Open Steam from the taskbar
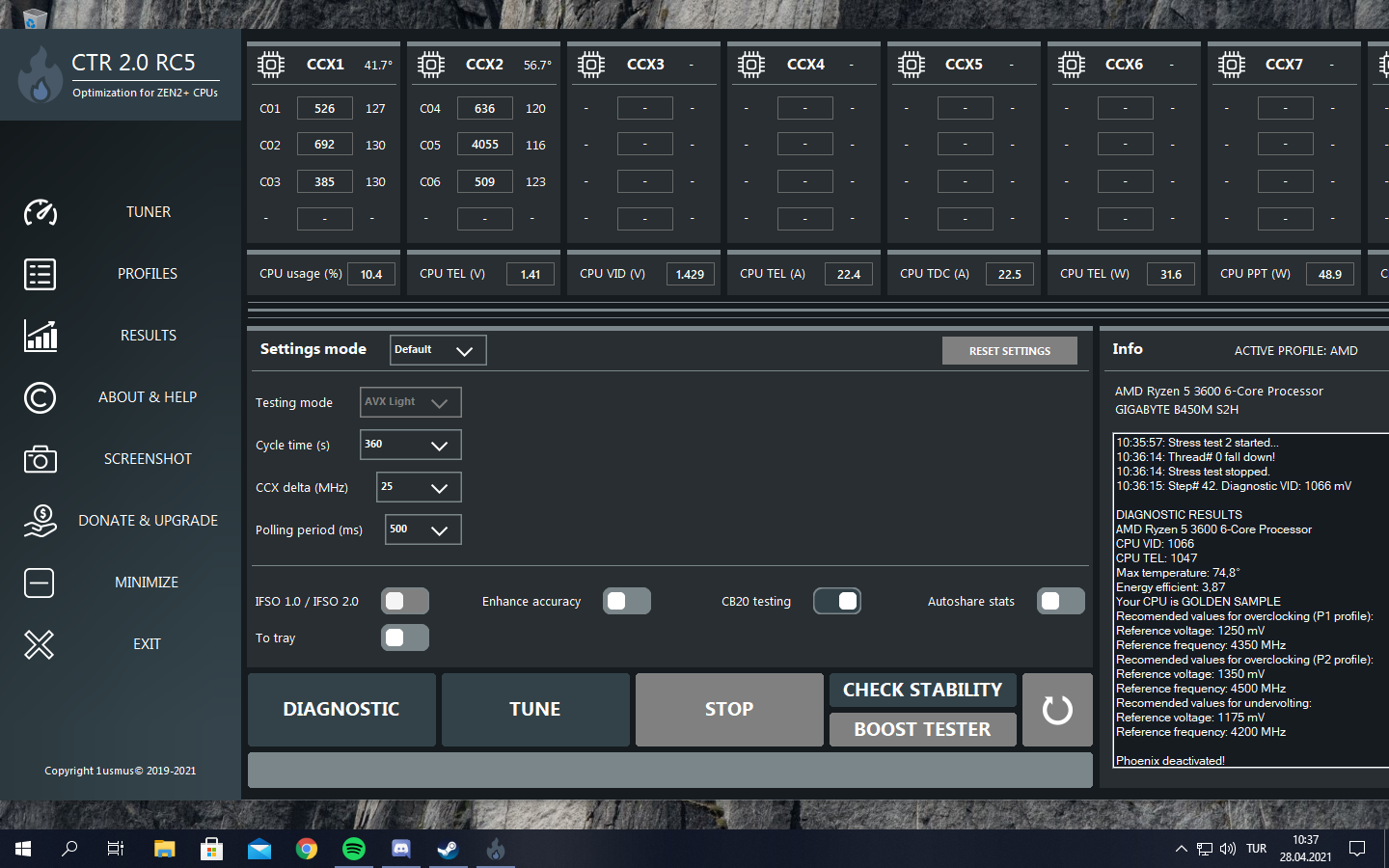Image resolution: width=1389 pixels, height=868 pixels. [449, 849]
